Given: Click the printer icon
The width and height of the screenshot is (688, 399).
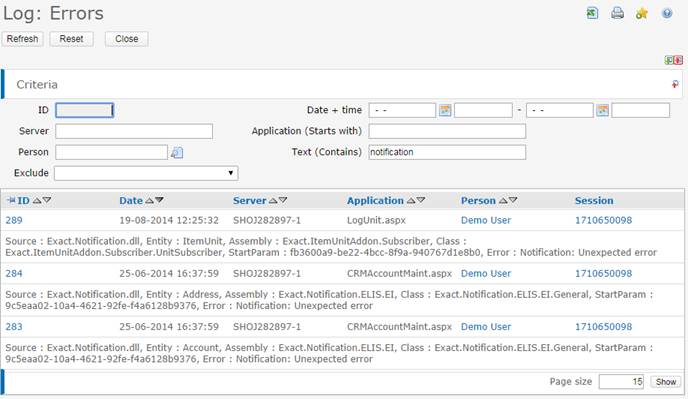Looking at the screenshot, I should point(617,13).
